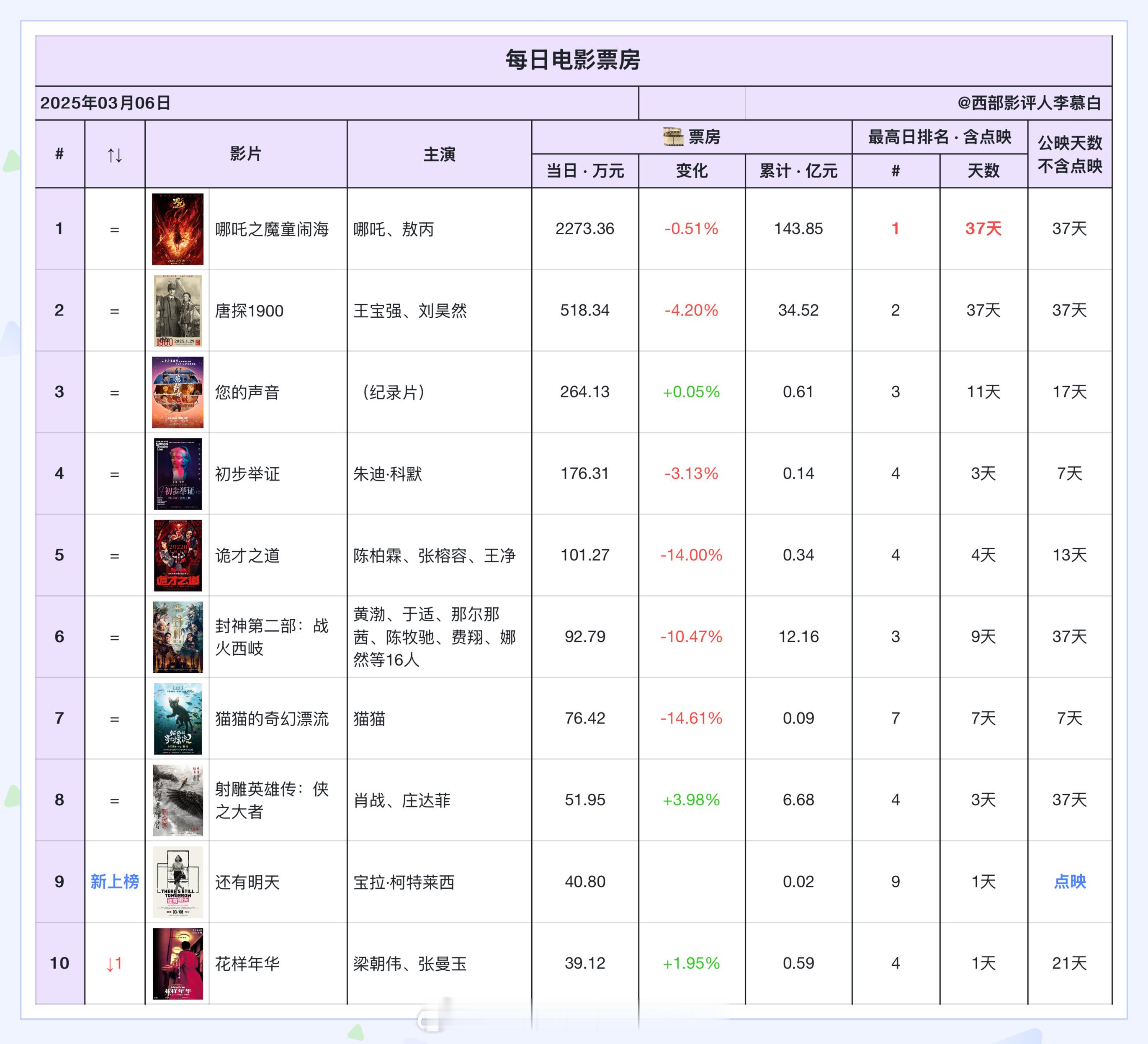Open the 诡才之道 poster thumbnail

[178, 555]
